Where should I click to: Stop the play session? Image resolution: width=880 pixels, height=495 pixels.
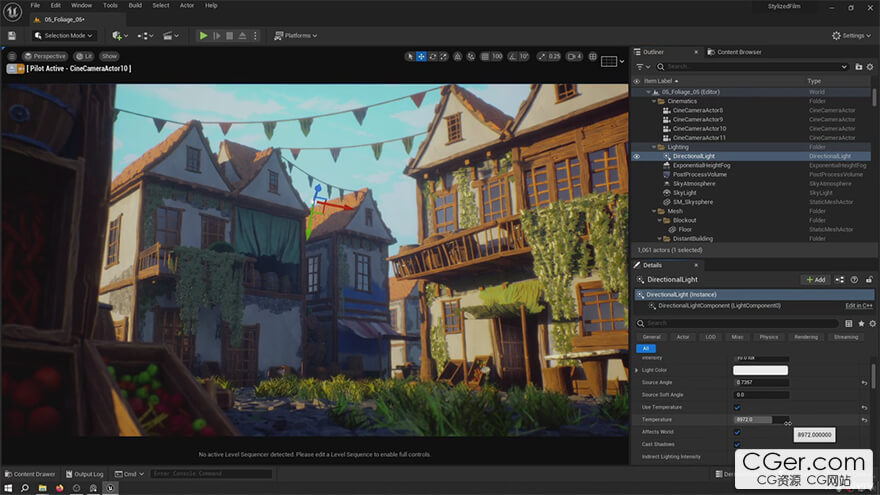230,35
